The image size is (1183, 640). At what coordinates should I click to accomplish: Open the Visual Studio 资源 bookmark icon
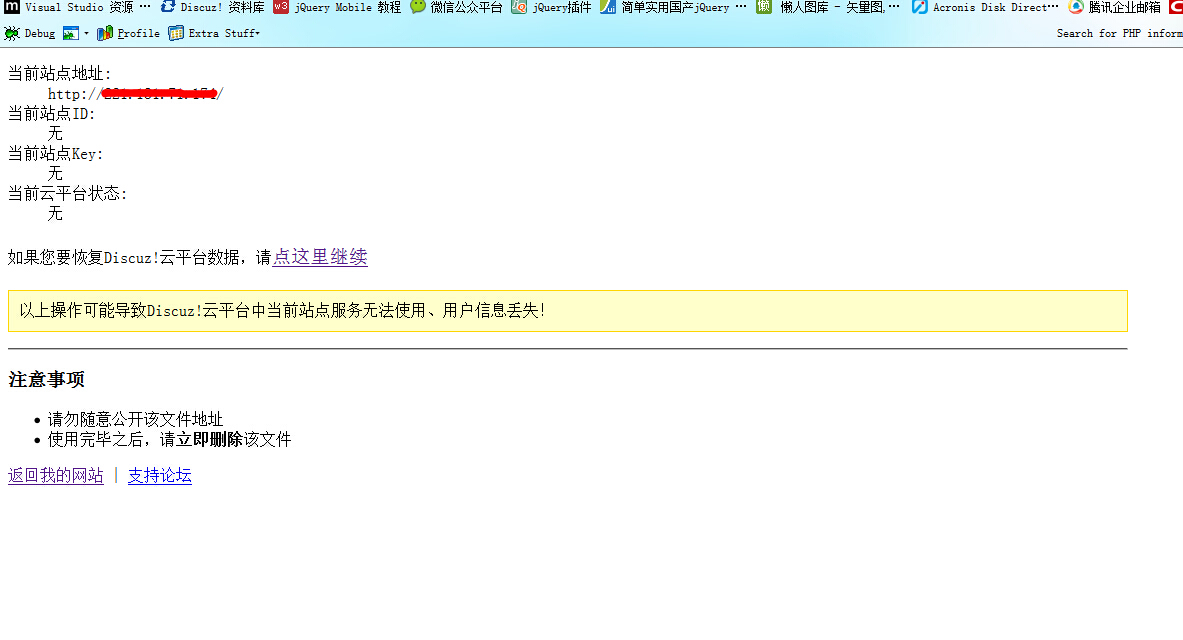pyautogui.click(x=11, y=7)
